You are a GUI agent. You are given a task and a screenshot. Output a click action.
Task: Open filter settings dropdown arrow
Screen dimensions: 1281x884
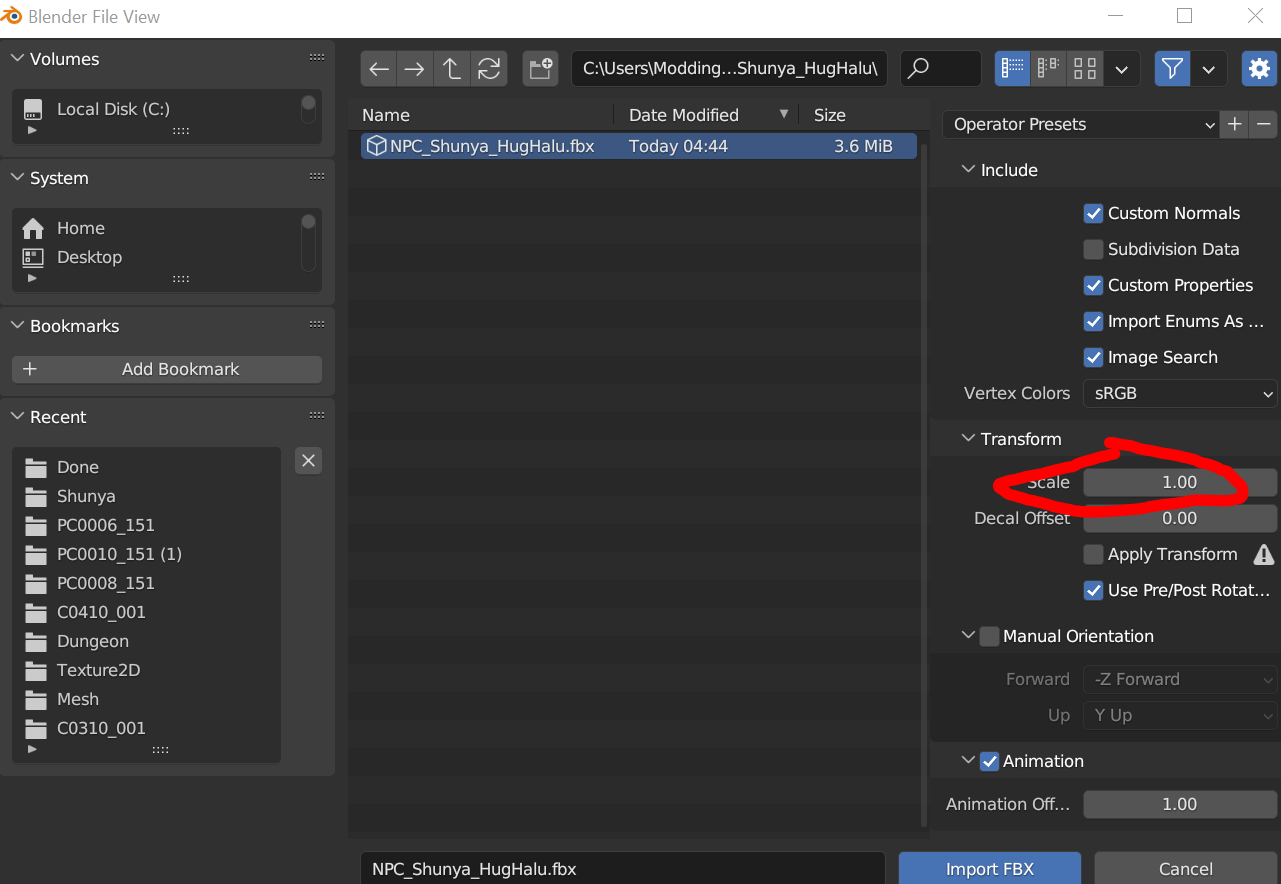(x=1209, y=69)
